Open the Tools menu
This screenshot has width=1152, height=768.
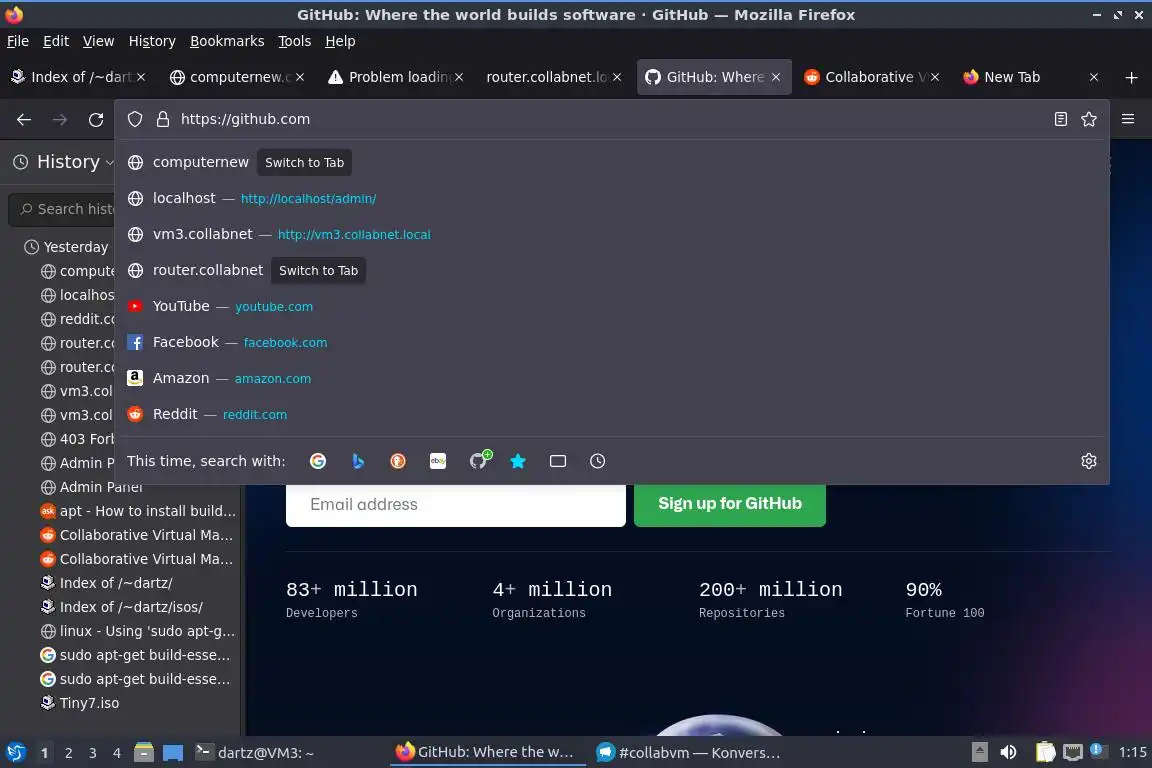[295, 41]
